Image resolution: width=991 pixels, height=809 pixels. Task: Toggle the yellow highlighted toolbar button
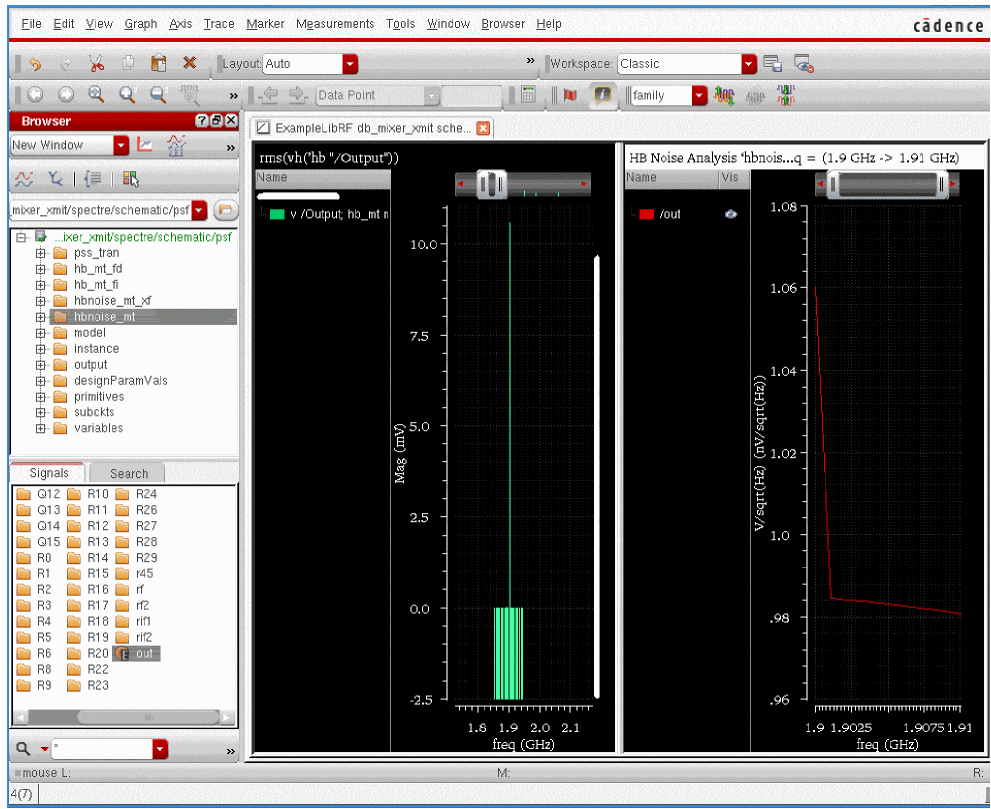tap(602, 95)
